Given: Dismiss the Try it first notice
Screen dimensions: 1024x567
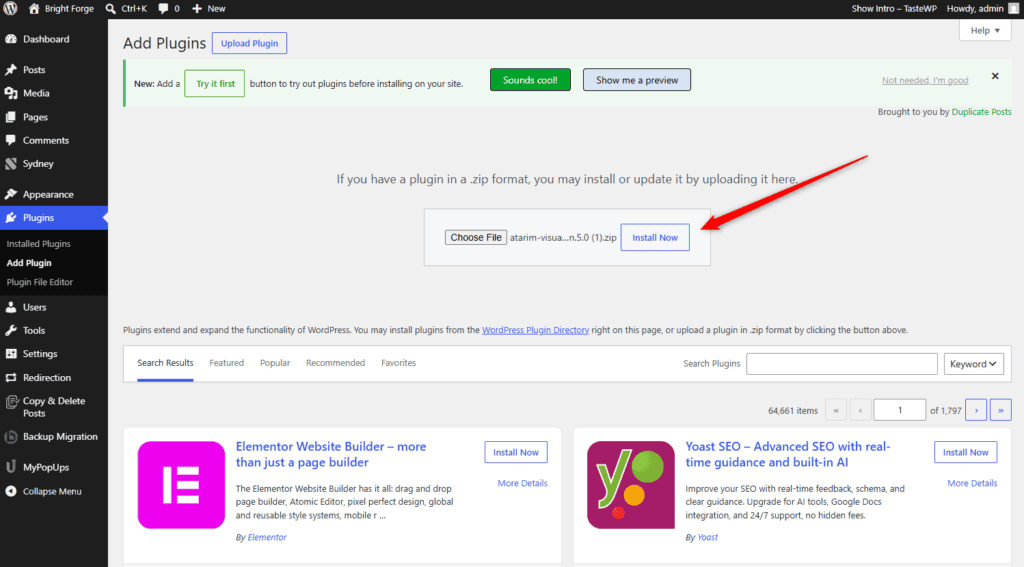Looking at the screenshot, I should point(995,76).
